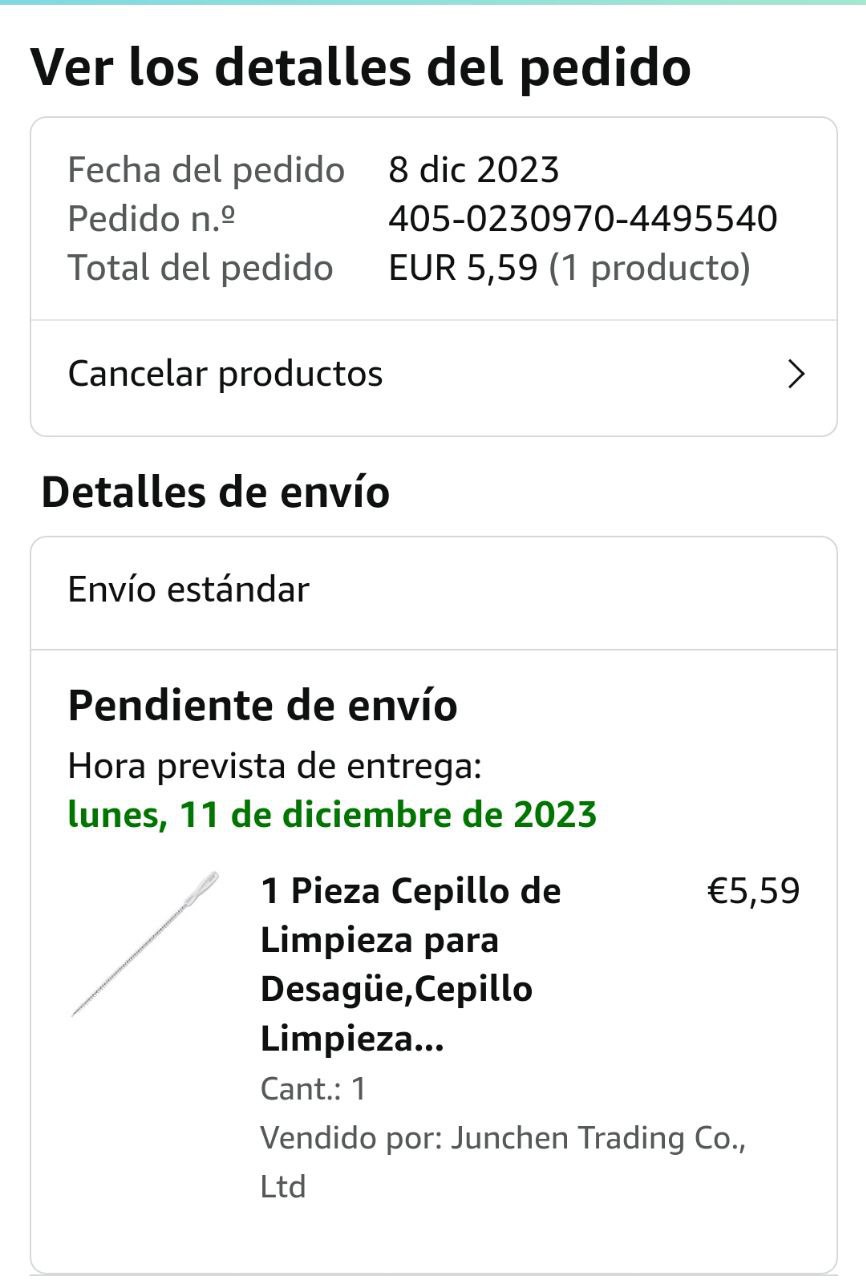866x1280 pixels.
Task: Select the order number 405-0230970-4495540
Action: point(582,219)
